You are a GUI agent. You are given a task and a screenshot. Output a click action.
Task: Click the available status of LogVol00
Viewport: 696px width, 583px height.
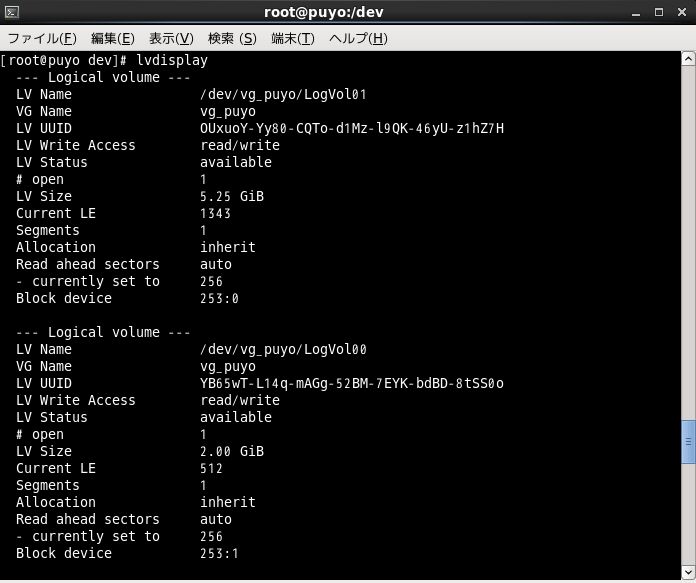click(x=236, y=417)
